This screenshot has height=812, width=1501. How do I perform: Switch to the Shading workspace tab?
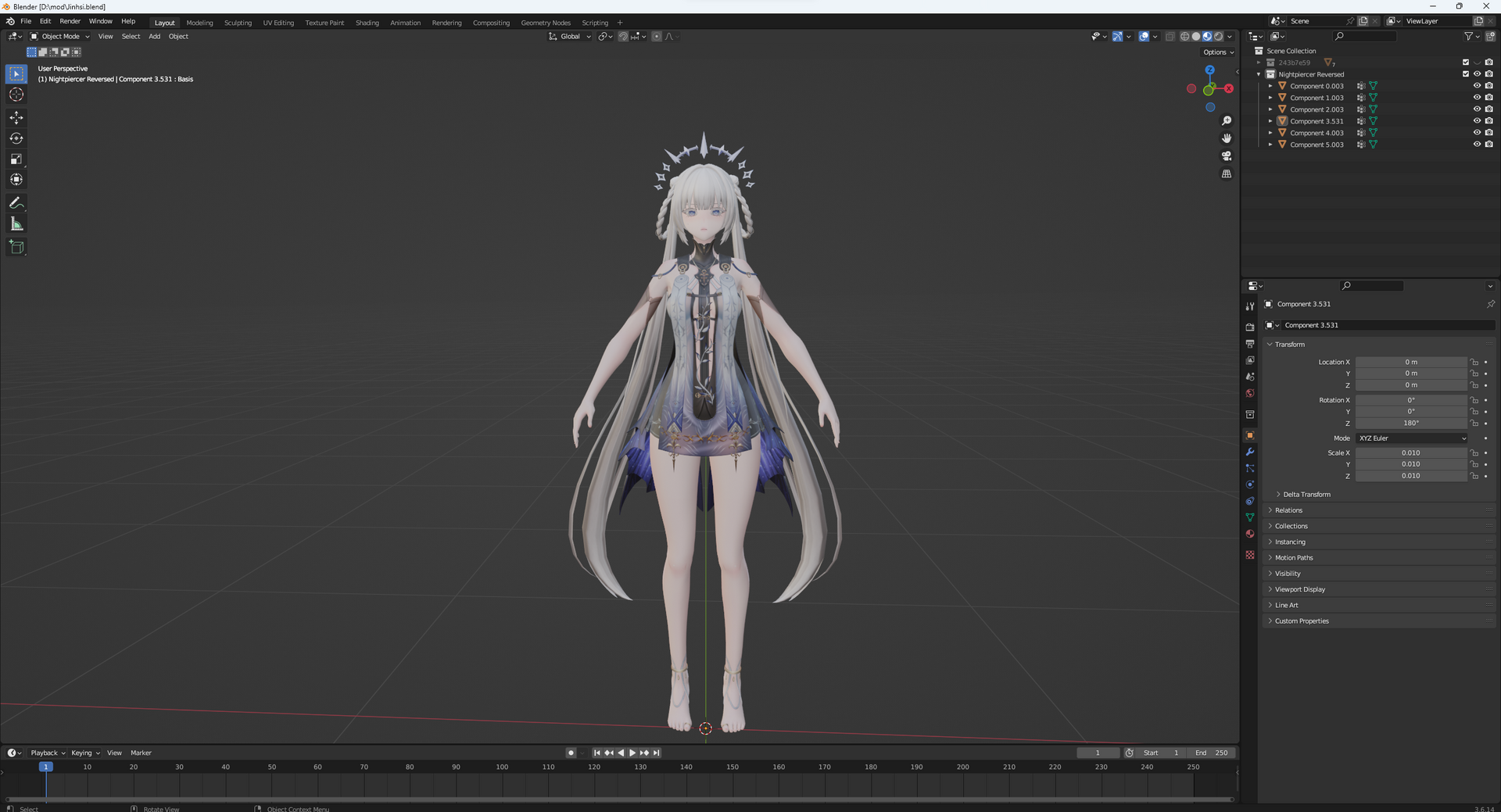(367, 23)
